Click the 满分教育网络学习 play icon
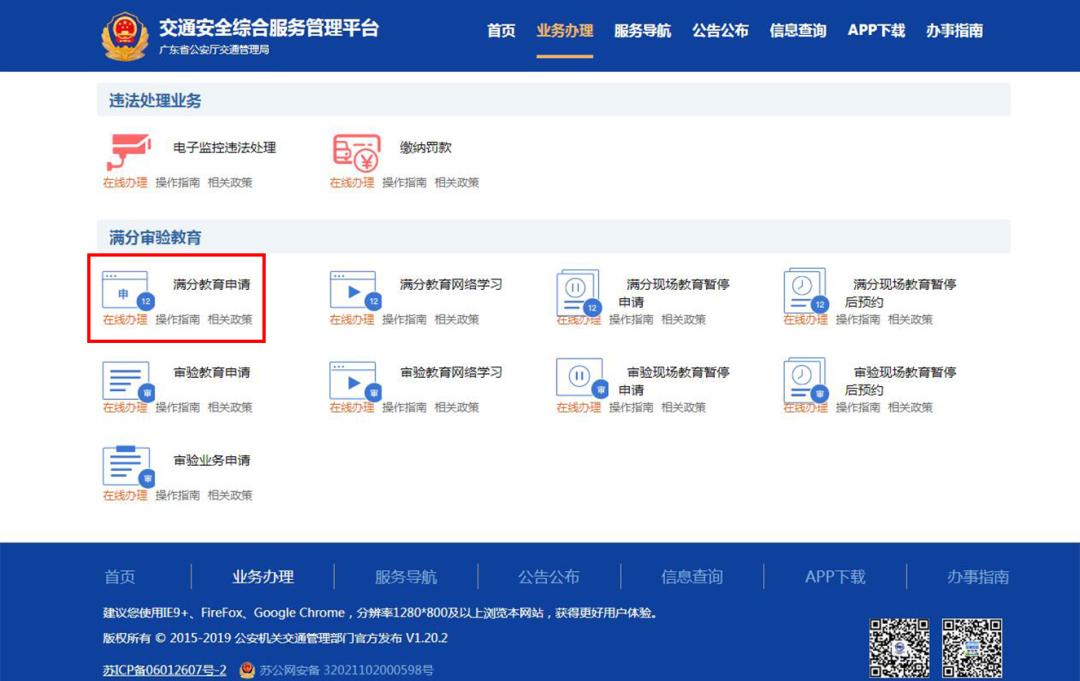This screenshot has width=1080, height=681. pos(354,290)
